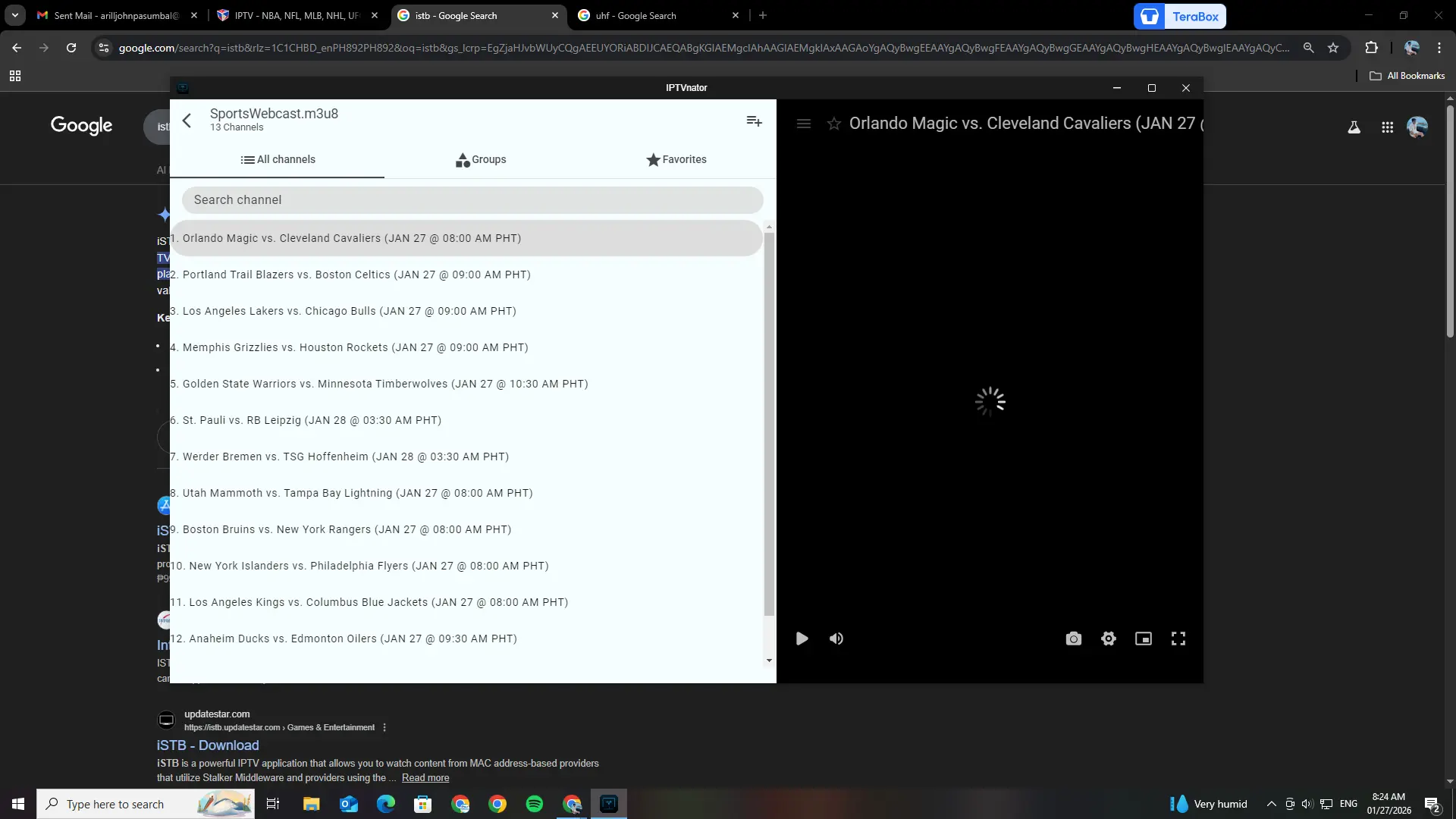Open the iSTB - Download search result
1456x819 pixels.
click(208, 745)
